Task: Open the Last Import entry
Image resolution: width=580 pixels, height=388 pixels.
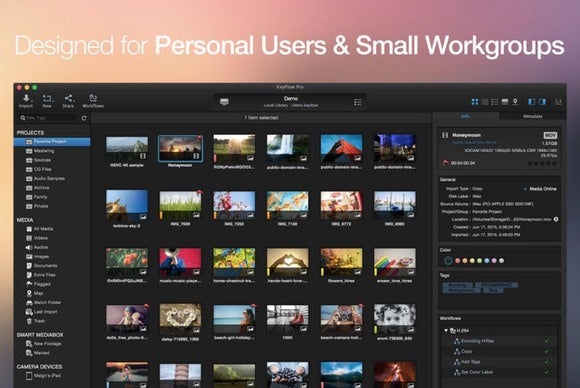Action: click(45, 312)
